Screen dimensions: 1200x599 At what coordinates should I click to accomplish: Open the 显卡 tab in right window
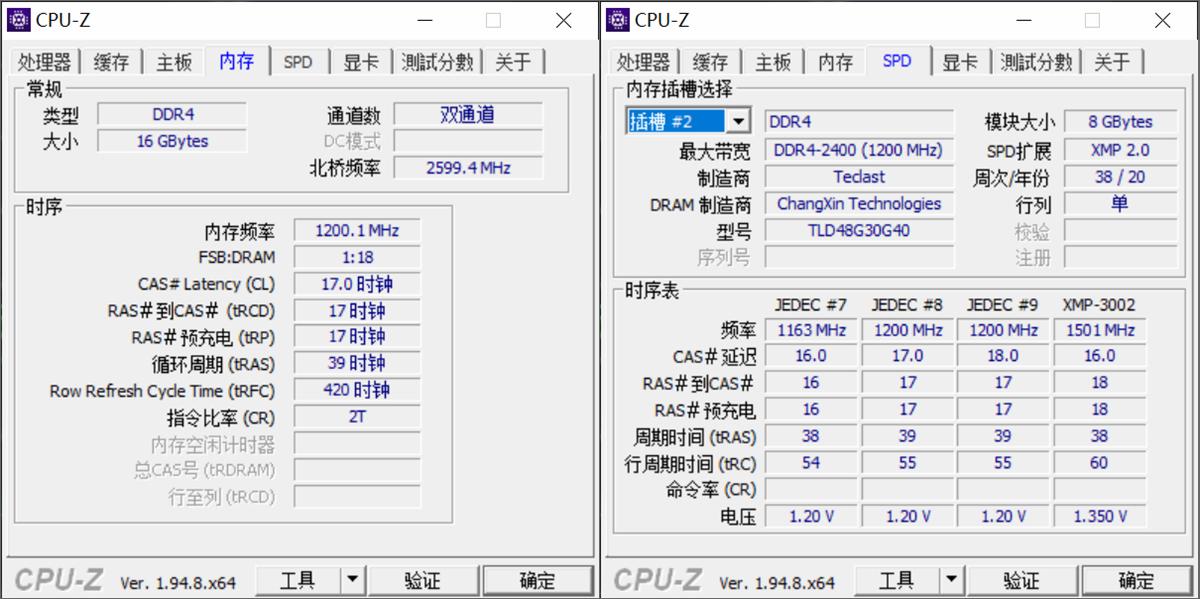click(960, 62)
